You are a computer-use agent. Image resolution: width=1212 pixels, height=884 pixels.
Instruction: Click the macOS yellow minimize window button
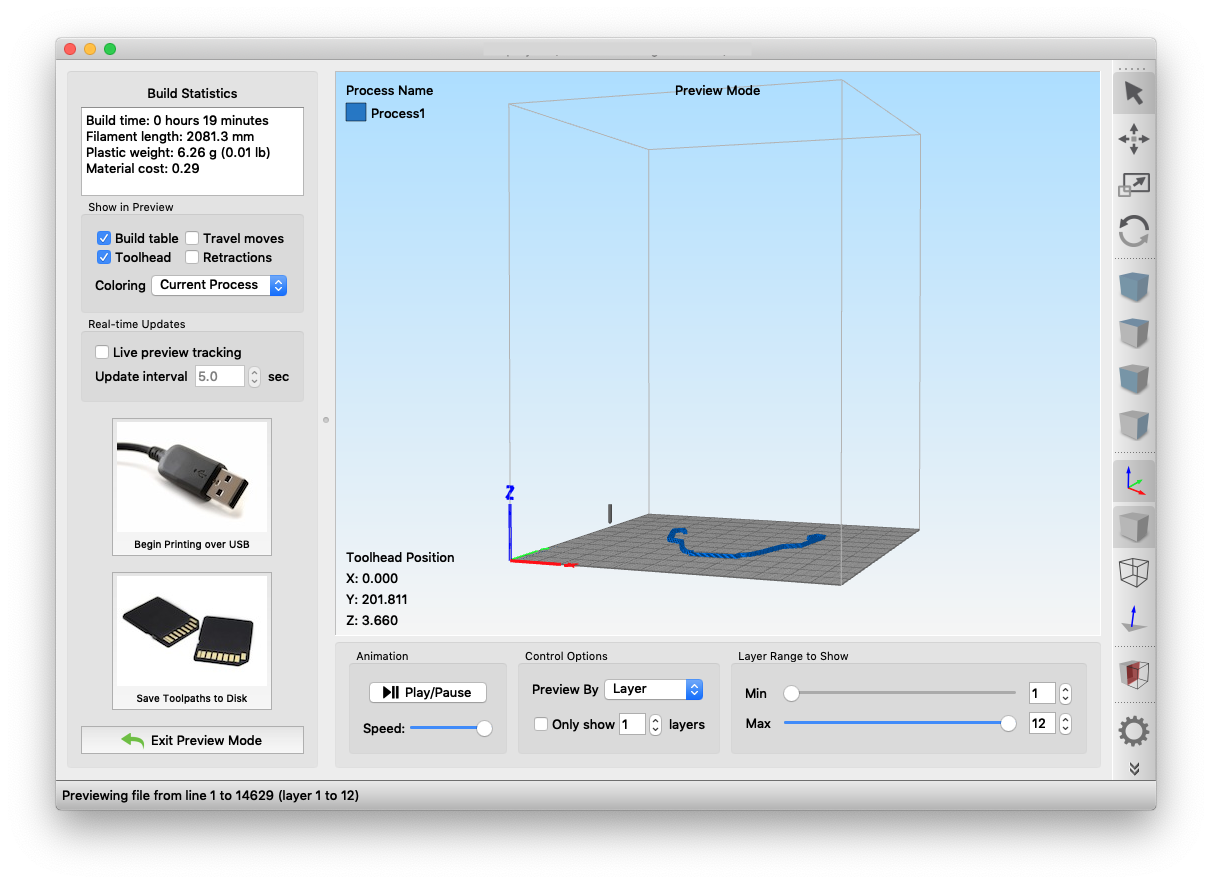click(x=90, y=49)
